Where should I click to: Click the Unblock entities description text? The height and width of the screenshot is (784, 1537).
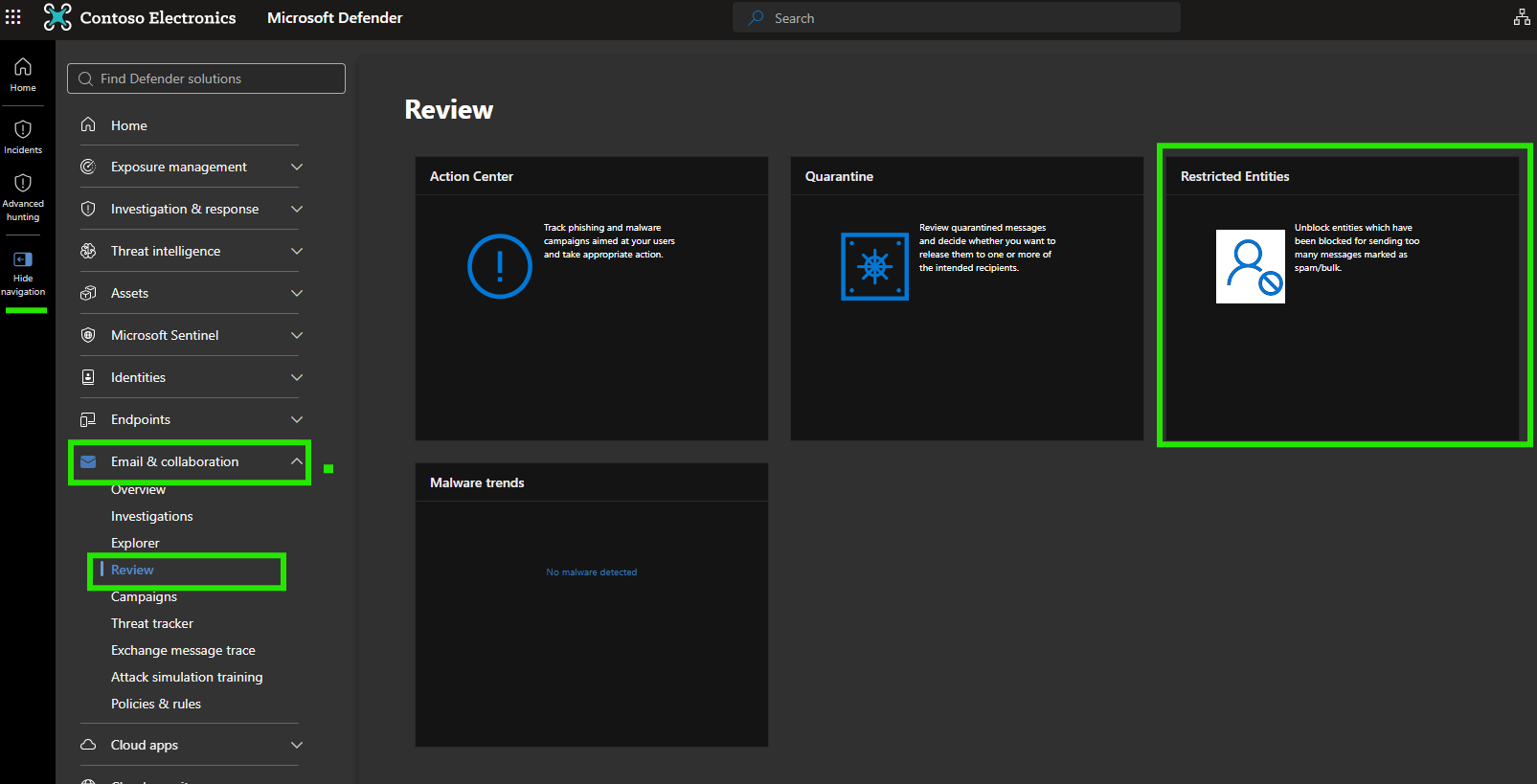1357,248
